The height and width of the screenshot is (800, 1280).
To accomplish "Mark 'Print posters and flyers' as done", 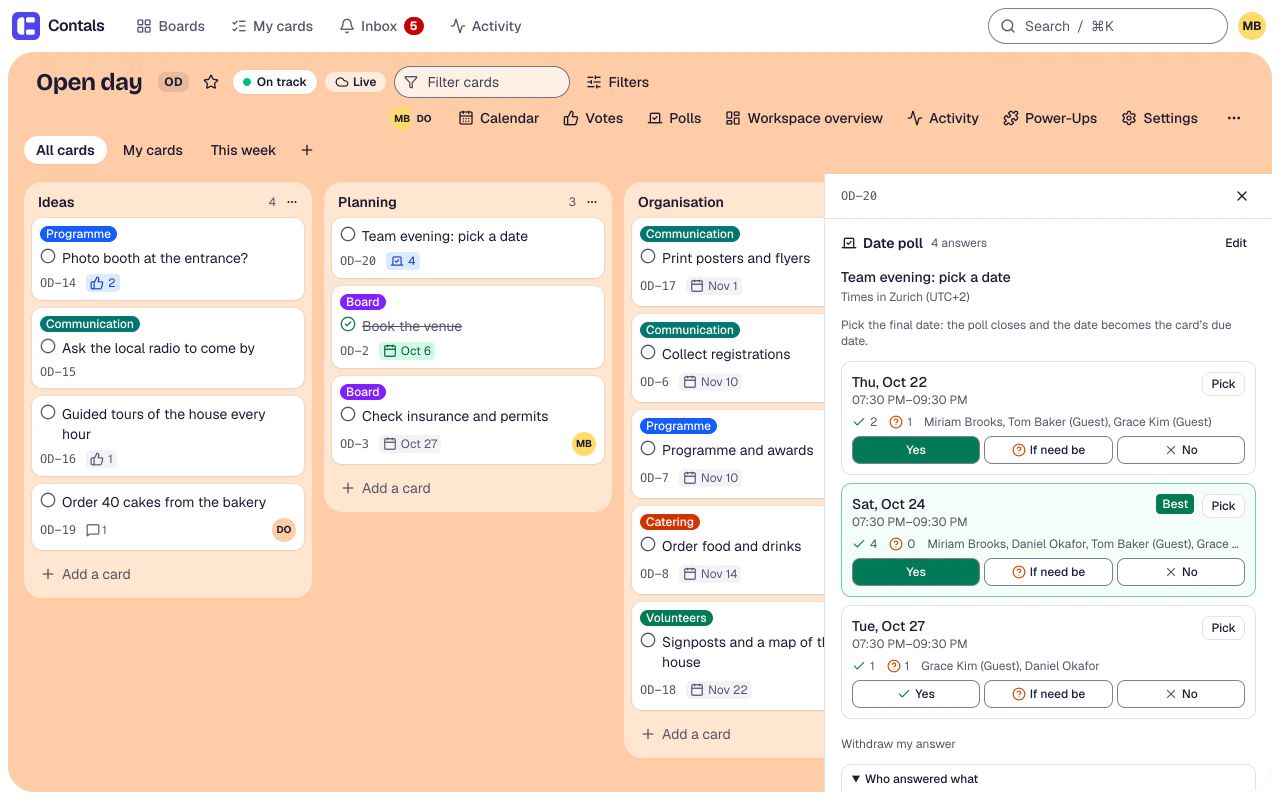I will click(648, 257).
